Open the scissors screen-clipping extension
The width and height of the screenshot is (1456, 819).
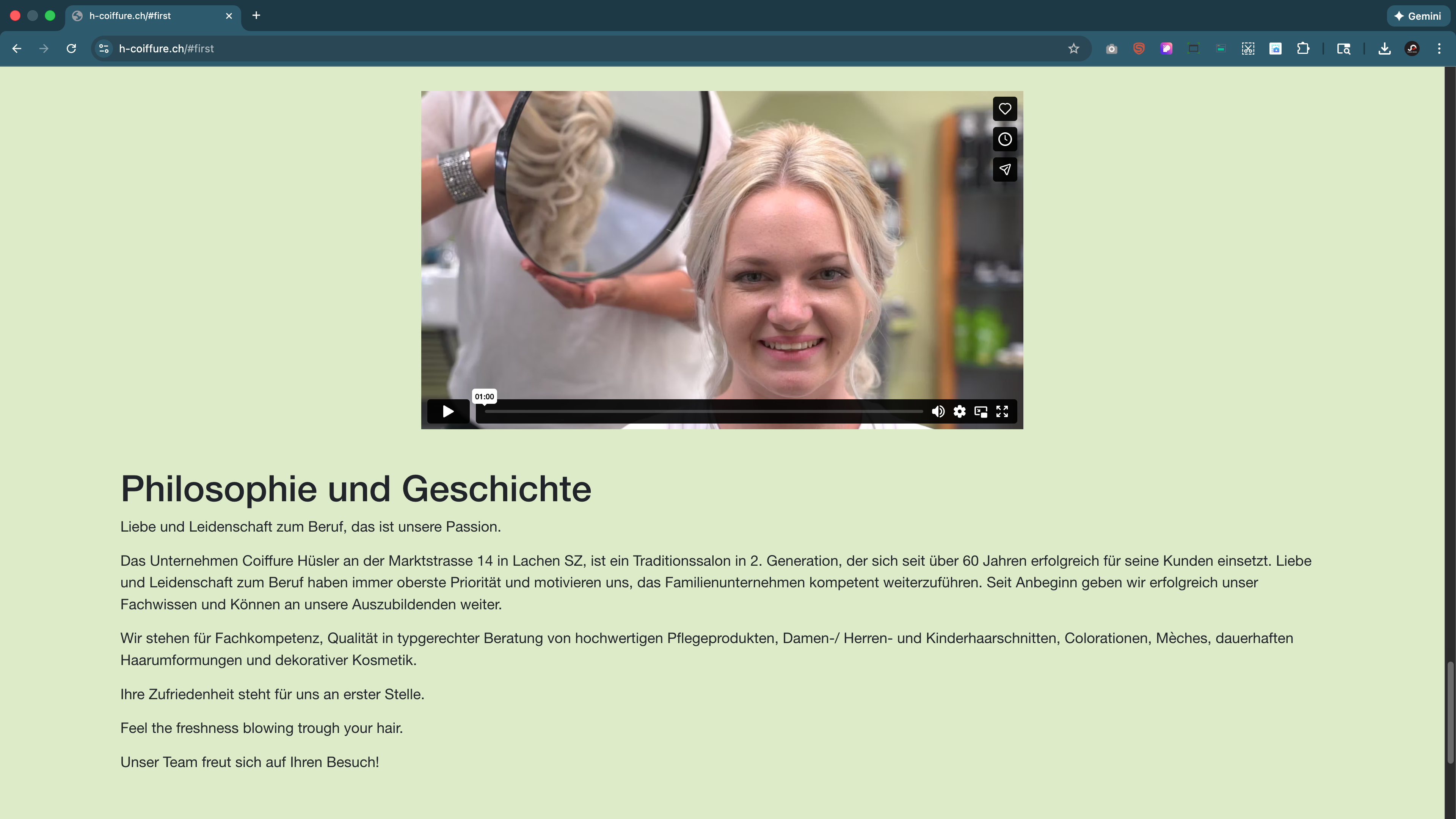pos(1247,49)
